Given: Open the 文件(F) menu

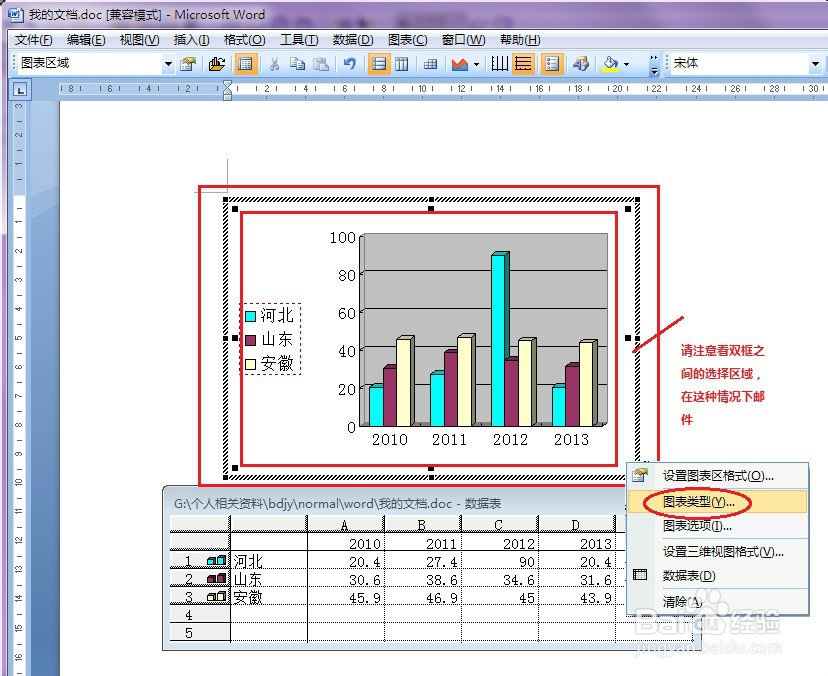Looking at the screenshot, I should coord(33,40).
